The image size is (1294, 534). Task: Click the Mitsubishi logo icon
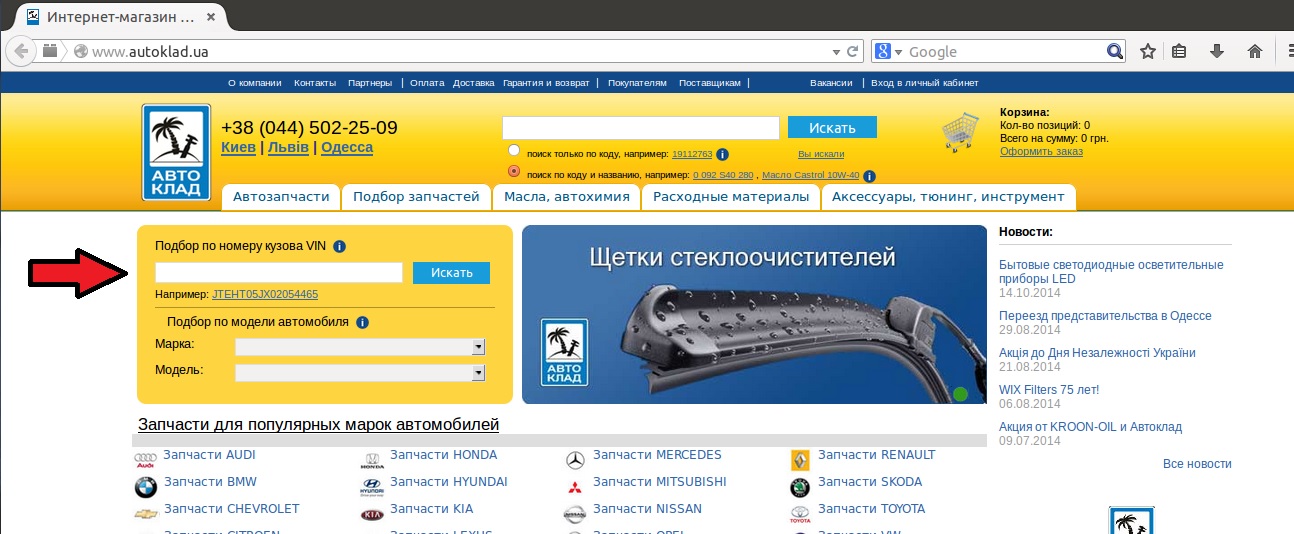(575, 488)
